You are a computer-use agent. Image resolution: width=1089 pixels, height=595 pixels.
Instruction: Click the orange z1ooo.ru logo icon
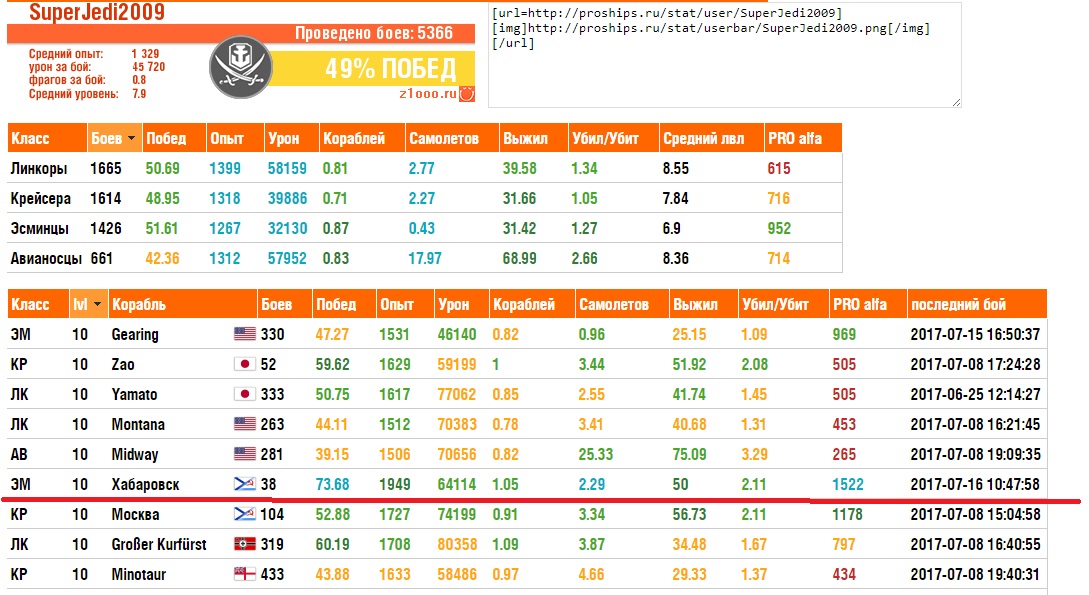tap(467, 94)
